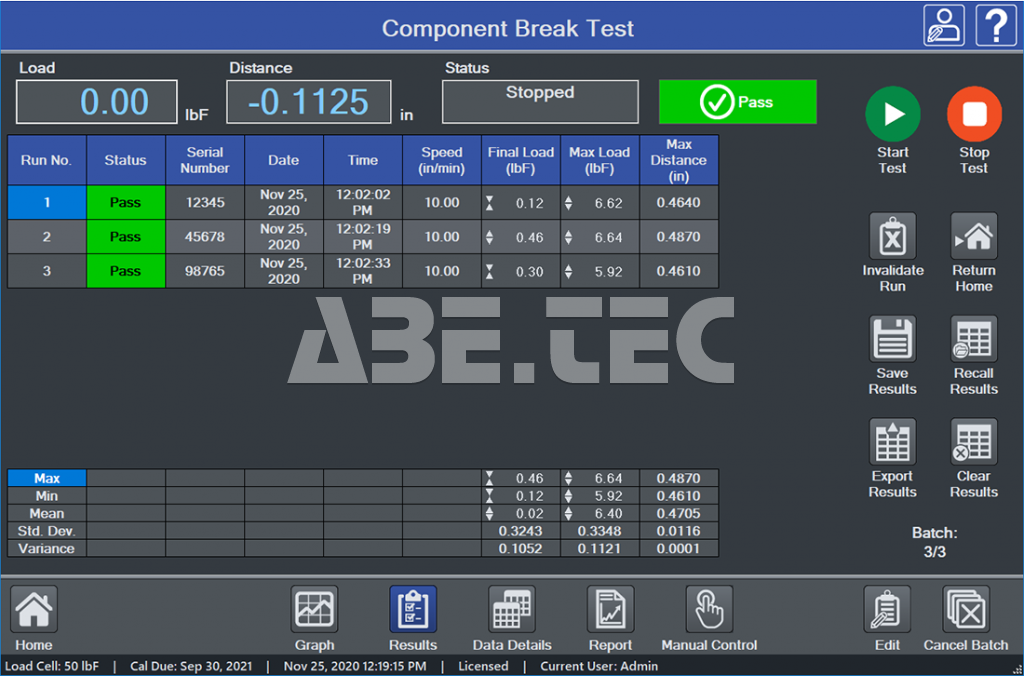The image size is (1024, 676).
Task: Open the Data Details tab
Action: (512, 610)
